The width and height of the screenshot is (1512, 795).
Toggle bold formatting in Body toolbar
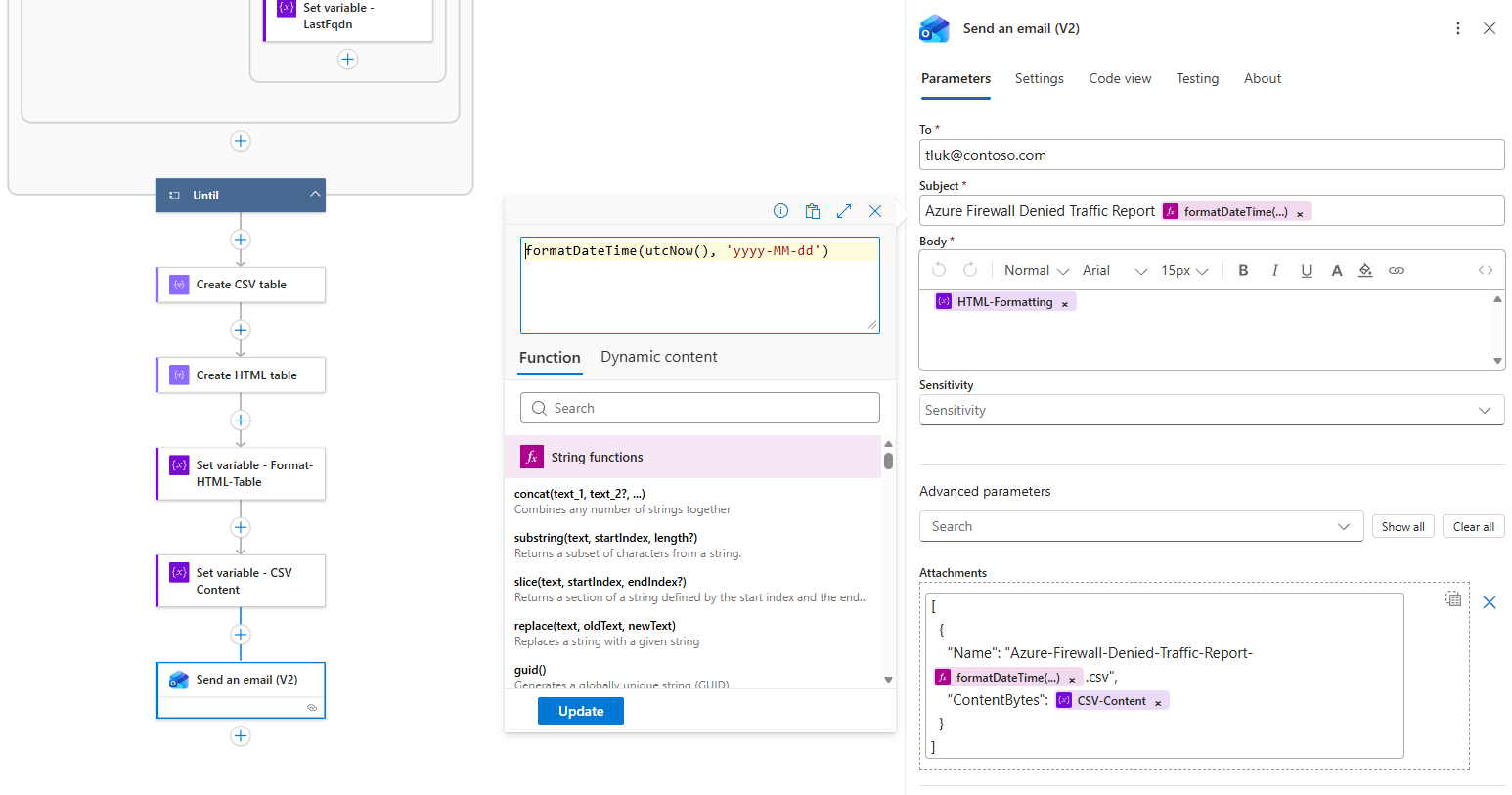coord(1243,271)
